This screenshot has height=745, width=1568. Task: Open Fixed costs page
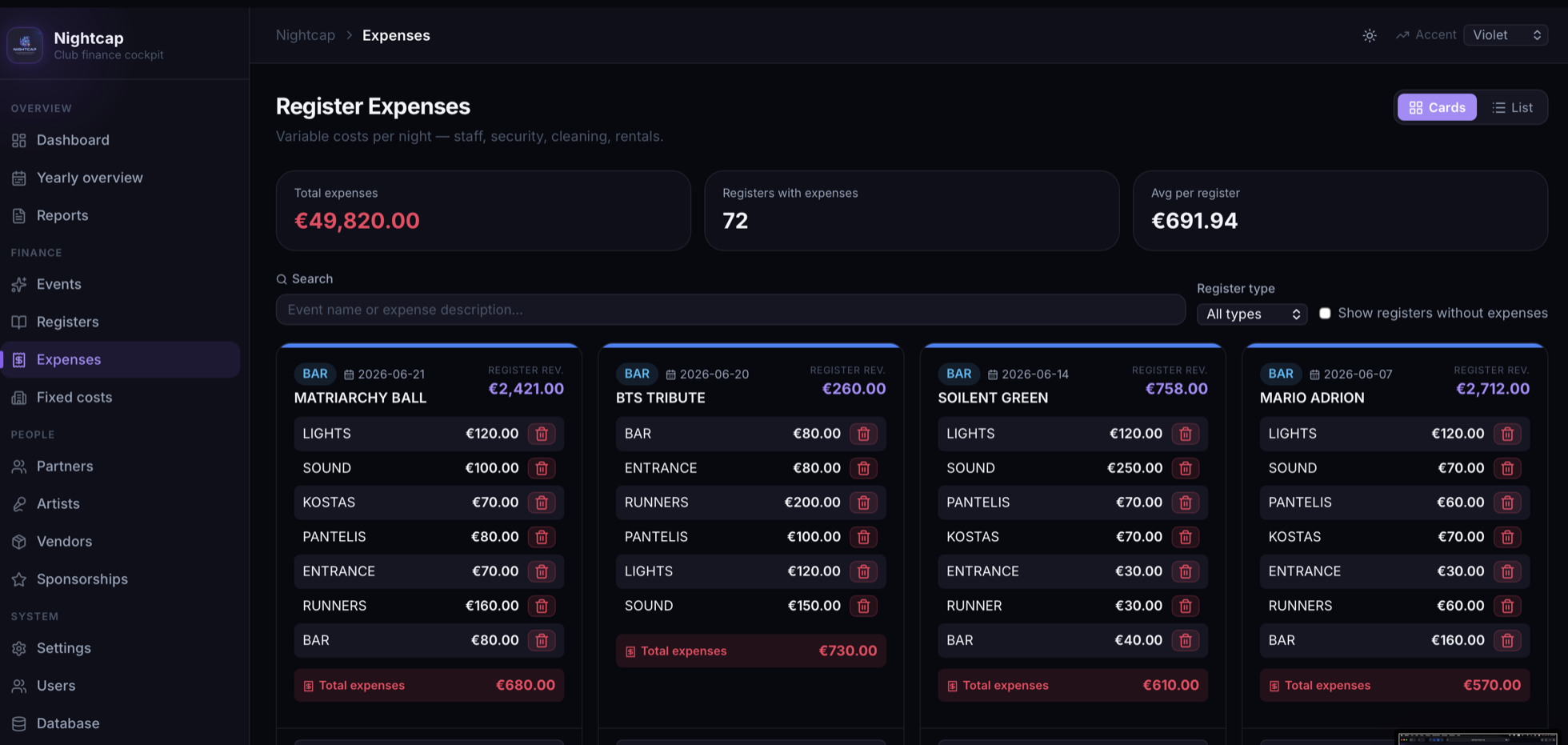[120, 397]
